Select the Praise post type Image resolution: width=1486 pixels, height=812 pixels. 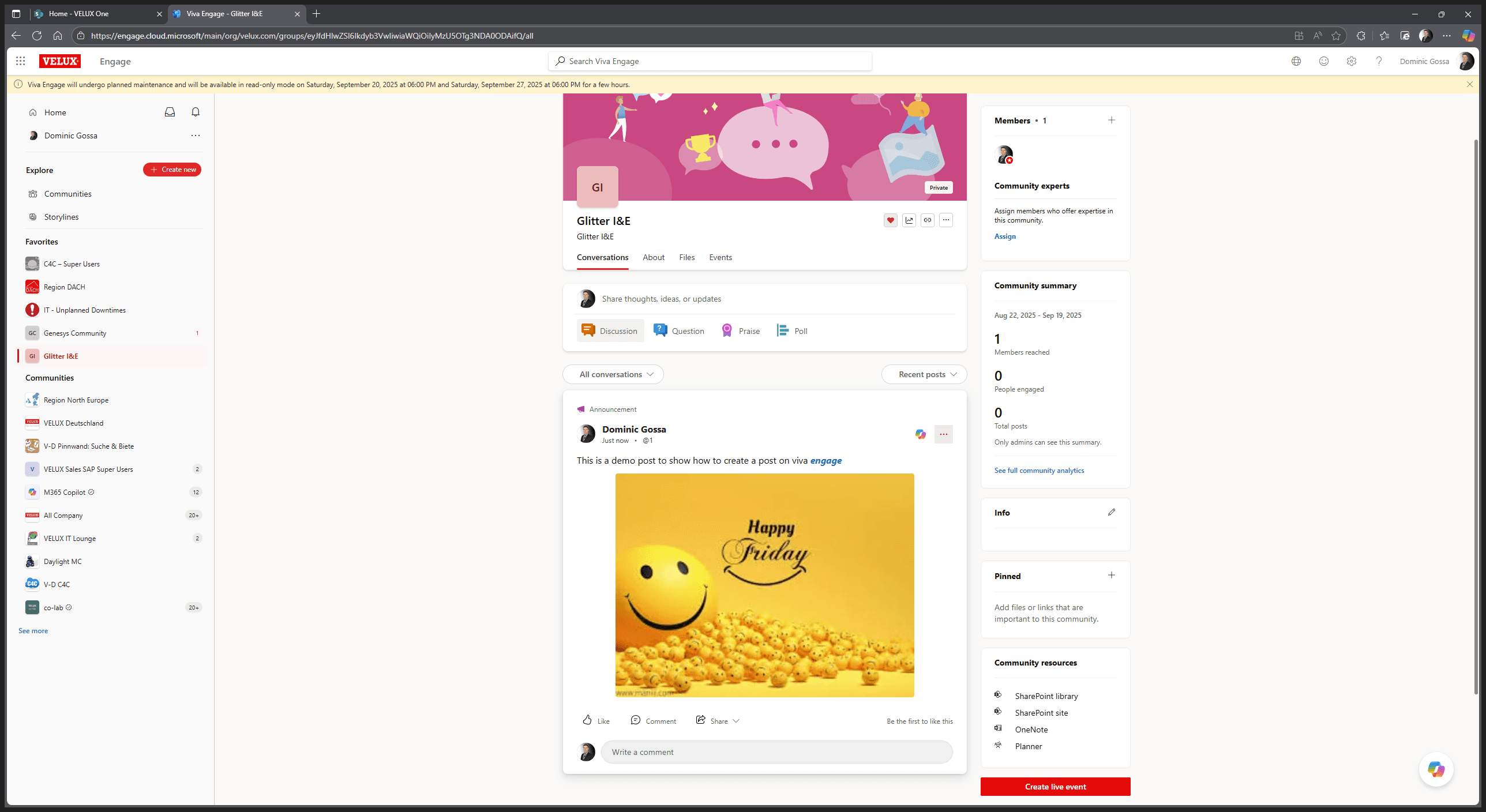point(741,331)
